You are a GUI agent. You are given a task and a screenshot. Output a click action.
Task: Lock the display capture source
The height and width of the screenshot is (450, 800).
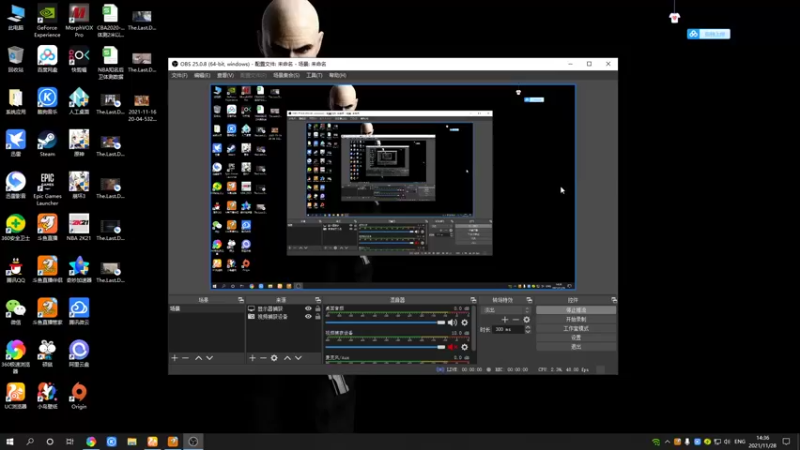318,309
